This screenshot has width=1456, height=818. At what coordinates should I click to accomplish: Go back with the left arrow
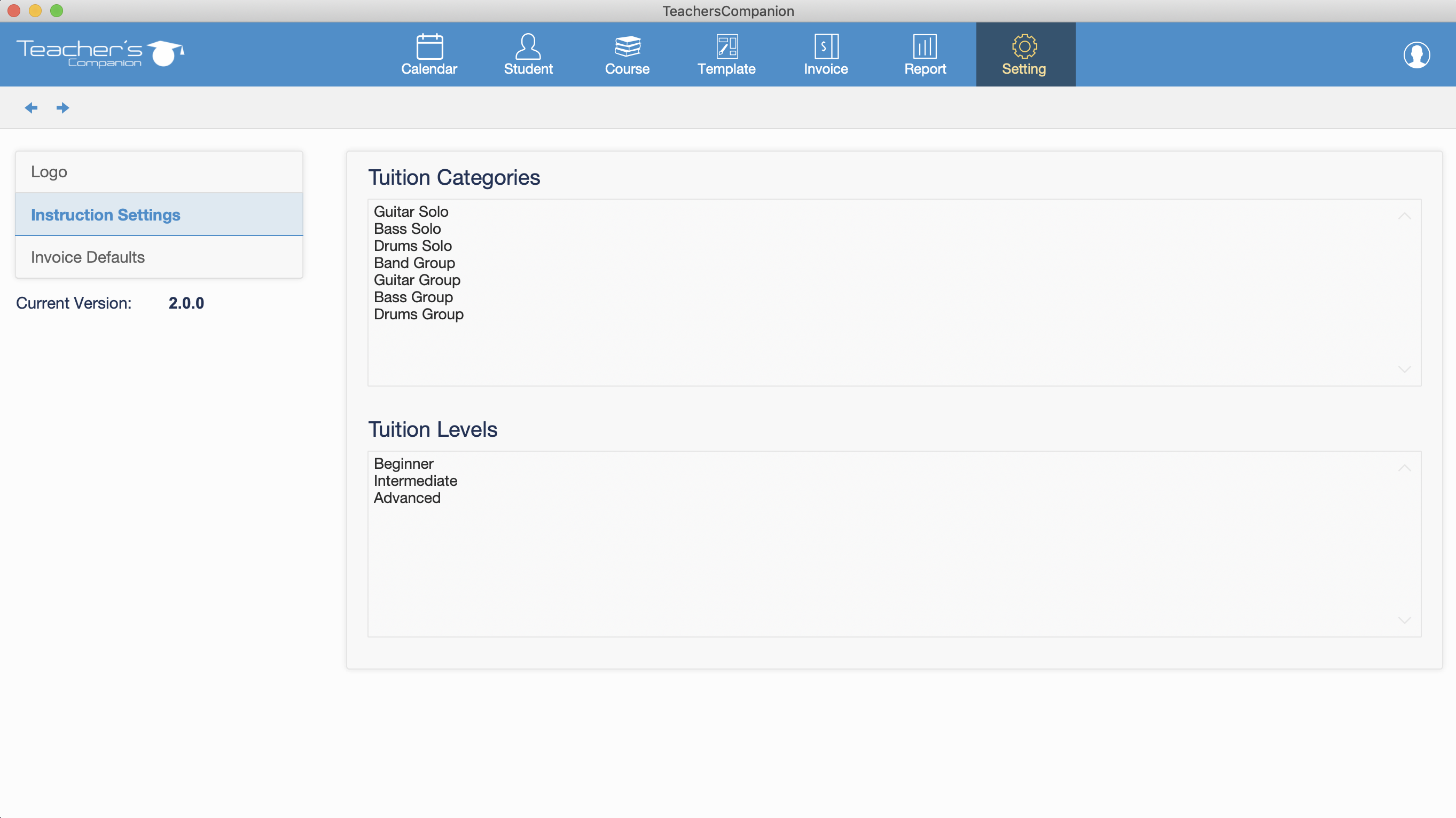[31, 107]
